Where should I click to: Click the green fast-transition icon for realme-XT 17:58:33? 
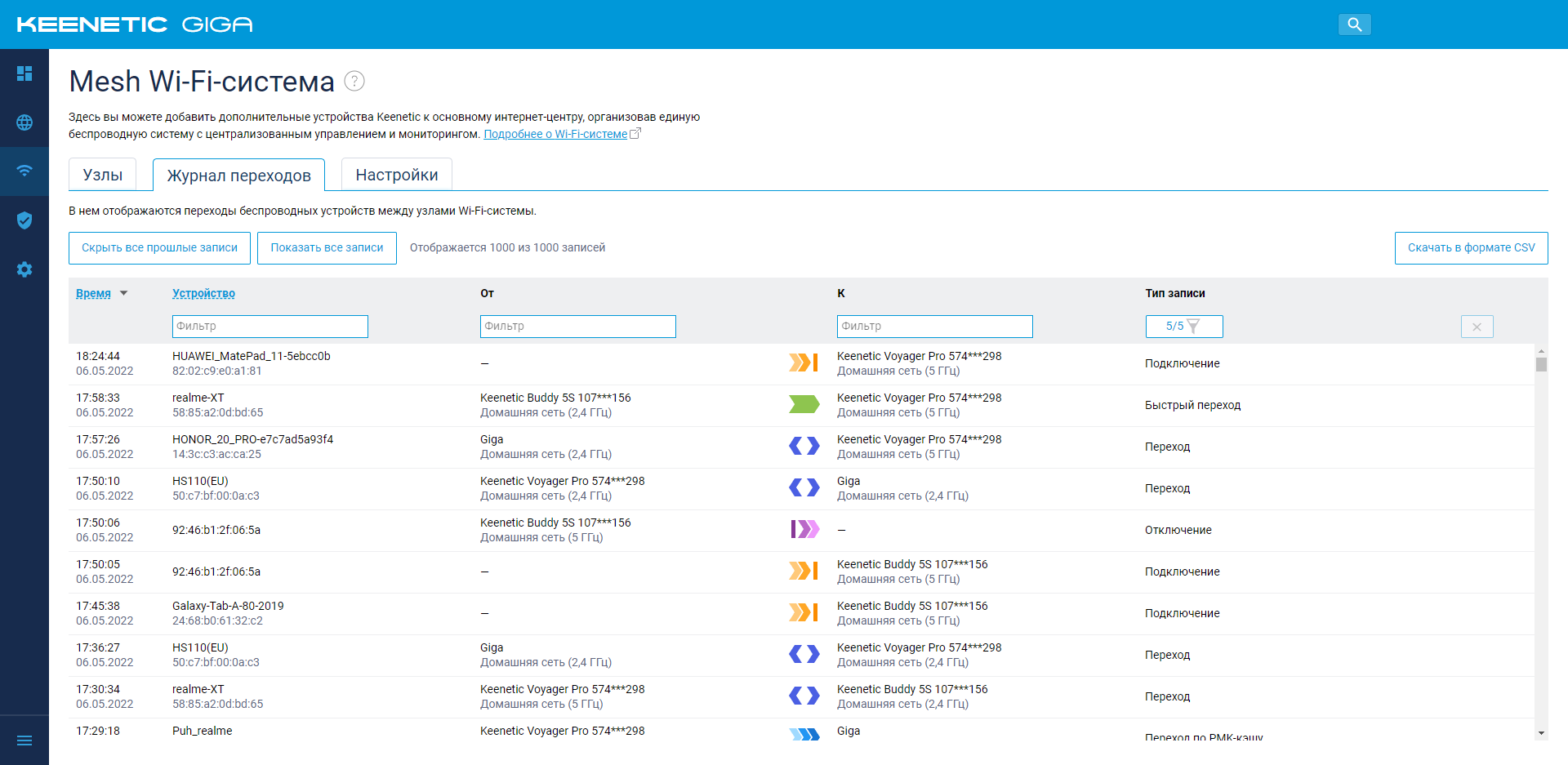click(804, 404)
